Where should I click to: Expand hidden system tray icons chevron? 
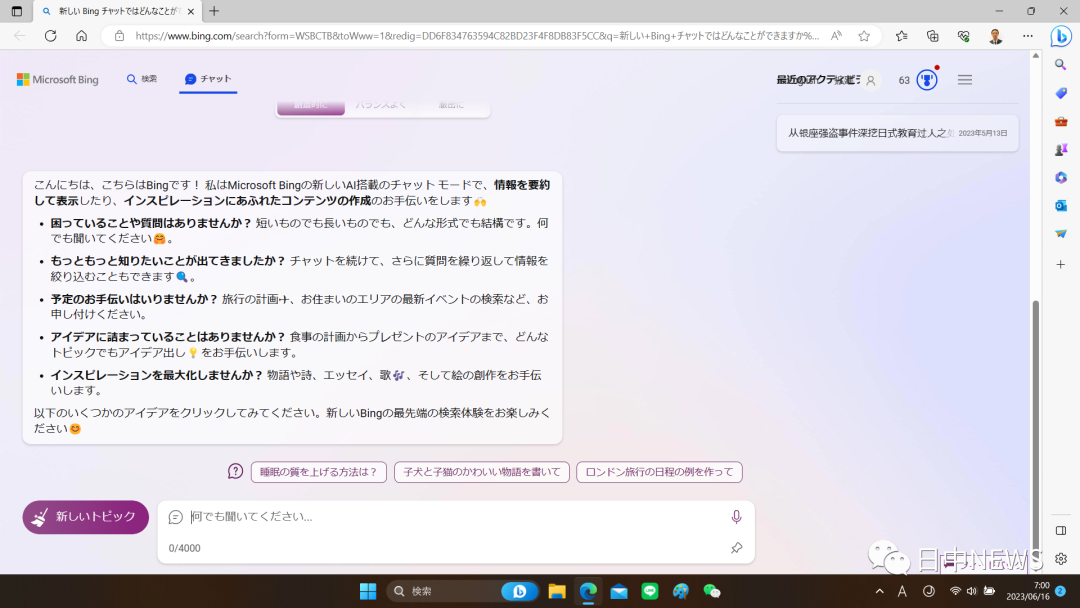pyautogui.click(x=880, y=591)
